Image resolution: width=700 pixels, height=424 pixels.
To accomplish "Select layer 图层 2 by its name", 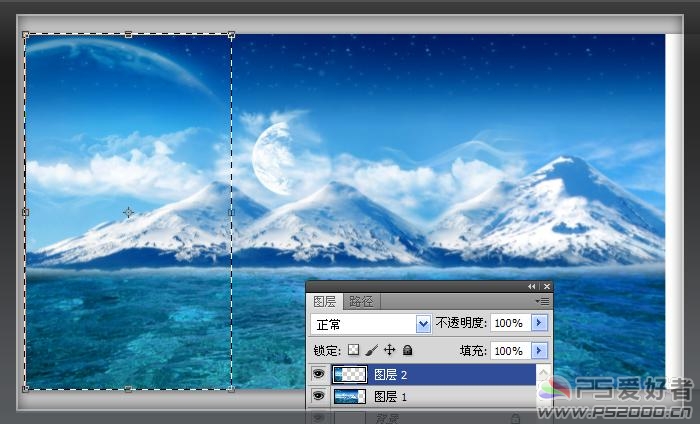I will pos(391,375).
